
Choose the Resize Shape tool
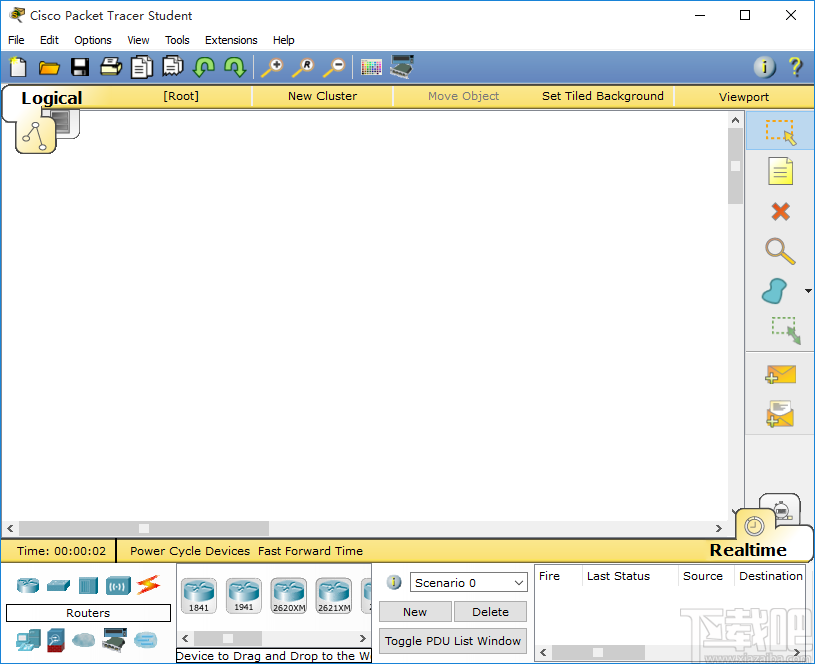[x=785, y=331]
